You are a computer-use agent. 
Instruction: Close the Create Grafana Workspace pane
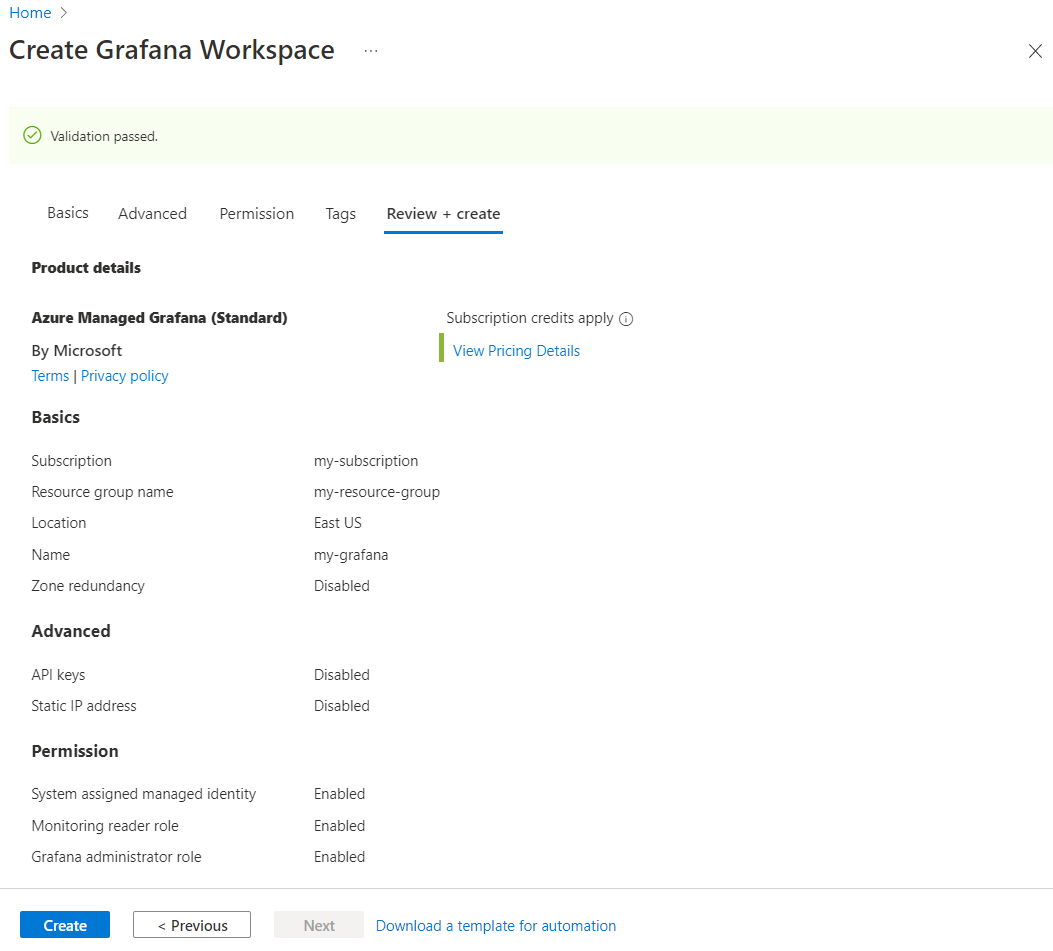click(1035, 51)
